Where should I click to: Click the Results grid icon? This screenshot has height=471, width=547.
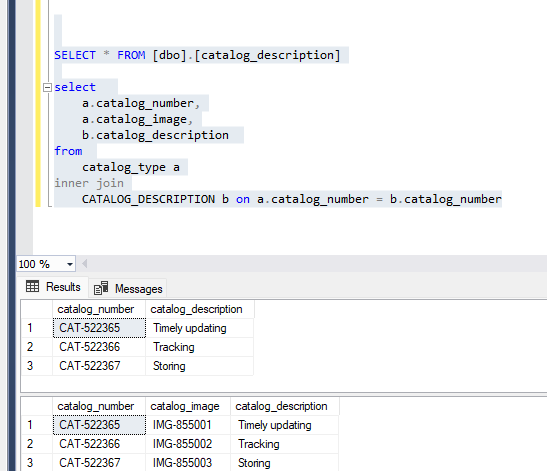coord(32,286)
